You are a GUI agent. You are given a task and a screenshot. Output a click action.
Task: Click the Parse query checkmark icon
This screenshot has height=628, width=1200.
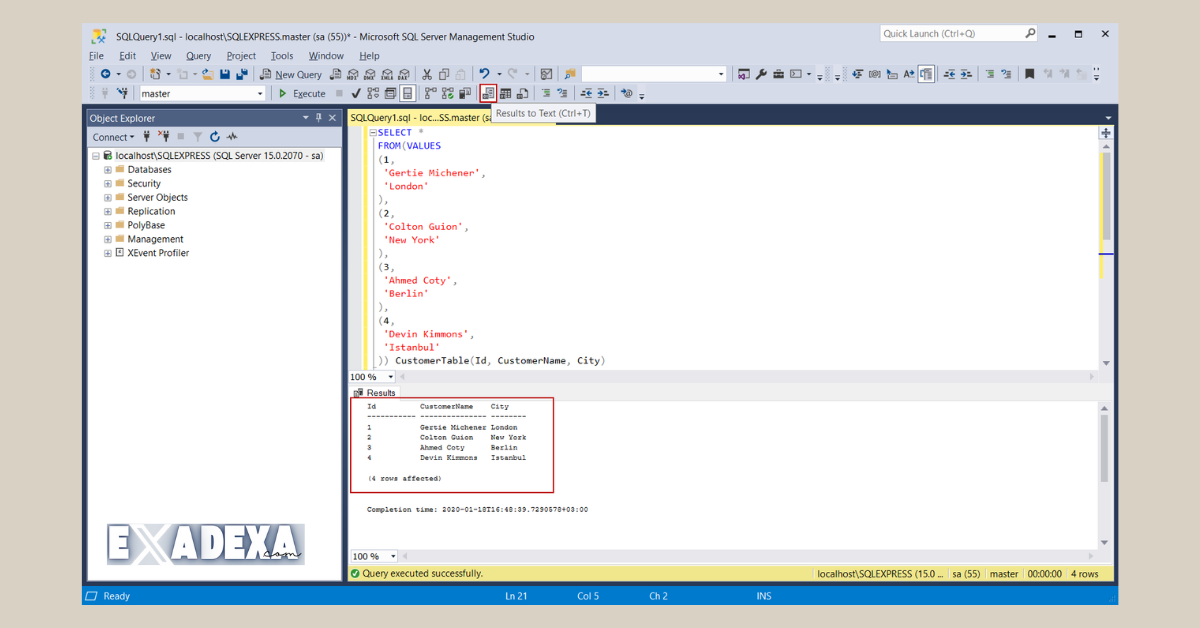pos(355,93)
